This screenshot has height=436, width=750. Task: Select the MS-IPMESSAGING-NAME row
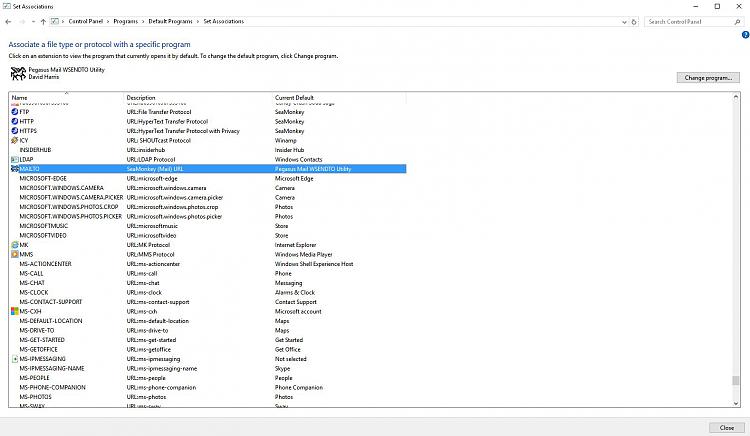coord(208,369)
